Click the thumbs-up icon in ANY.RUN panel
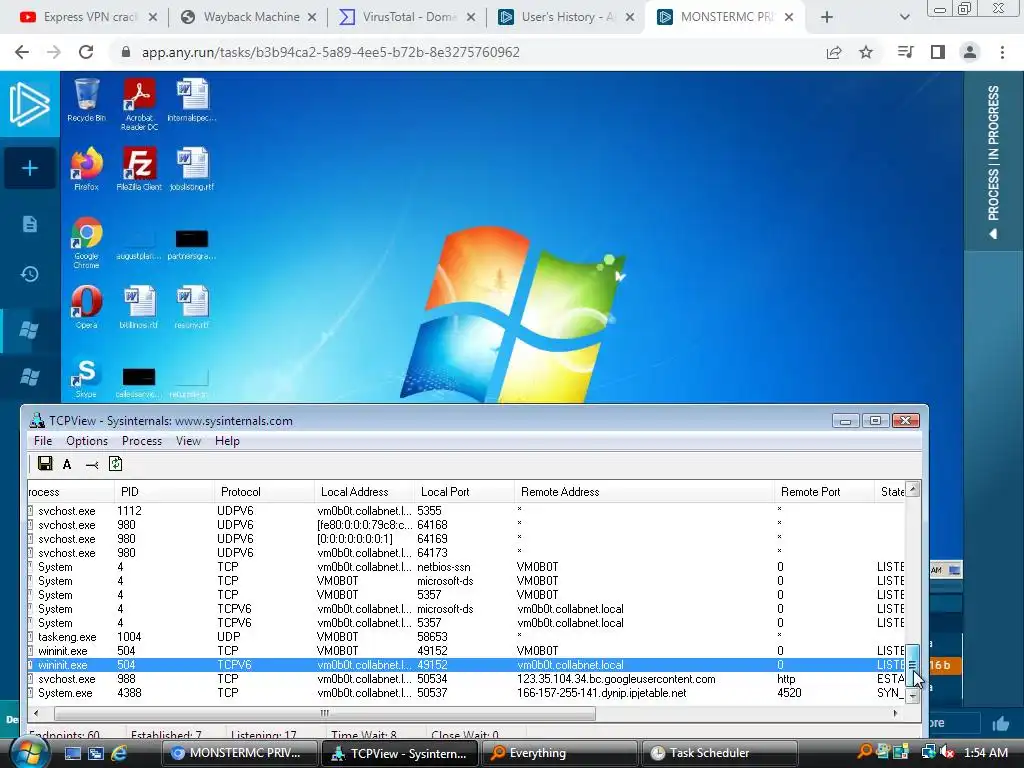This screenshot has width=1024, height=768. pyautogui.click(x=1000, y=723)
